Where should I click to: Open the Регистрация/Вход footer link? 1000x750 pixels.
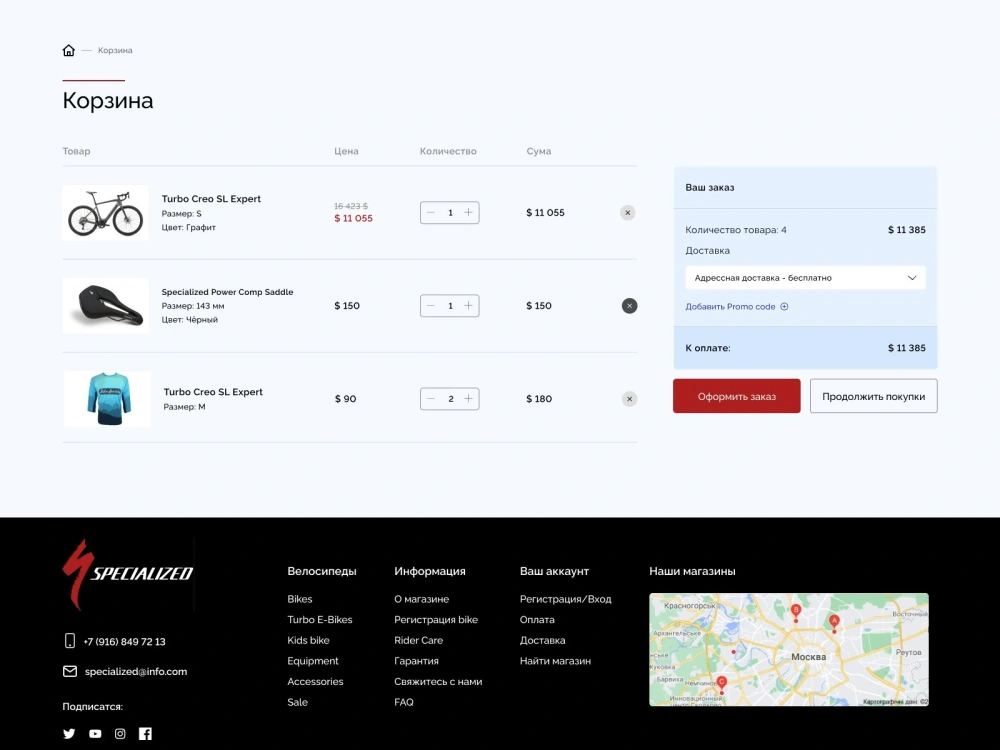(x=565, y=599)
